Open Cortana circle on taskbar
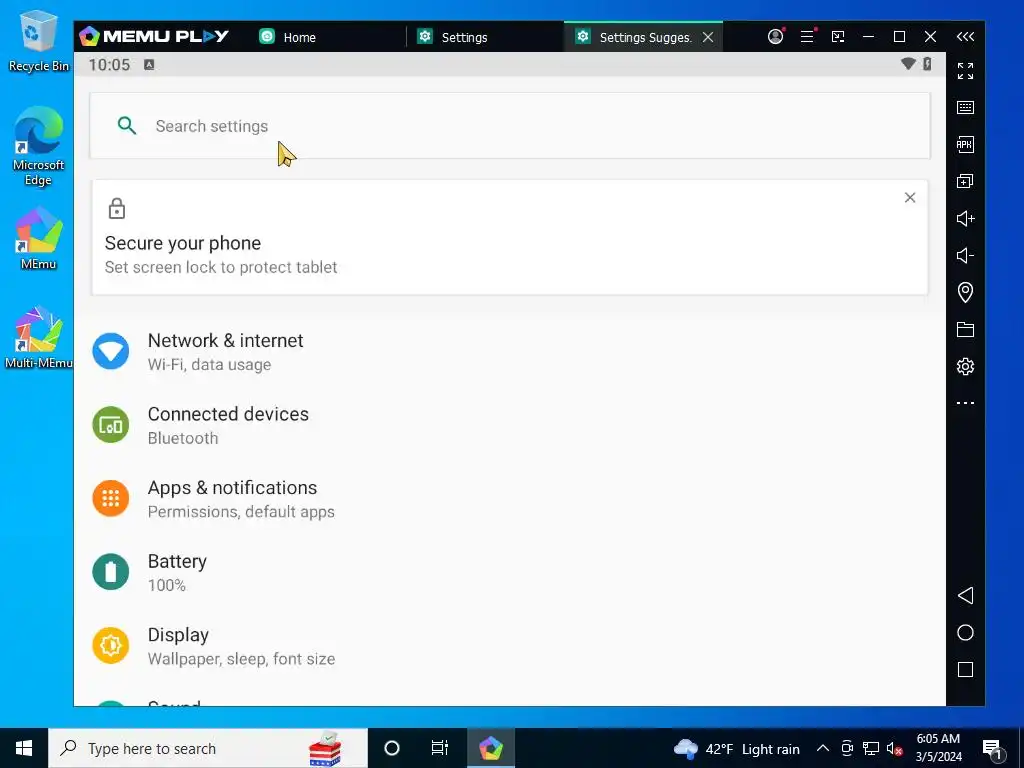 coord(392,748)
